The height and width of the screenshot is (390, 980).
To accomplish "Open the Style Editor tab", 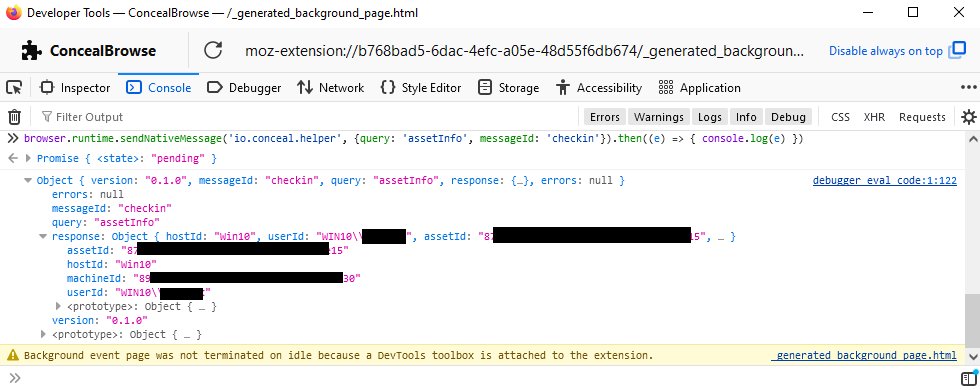I will (421, 88).
